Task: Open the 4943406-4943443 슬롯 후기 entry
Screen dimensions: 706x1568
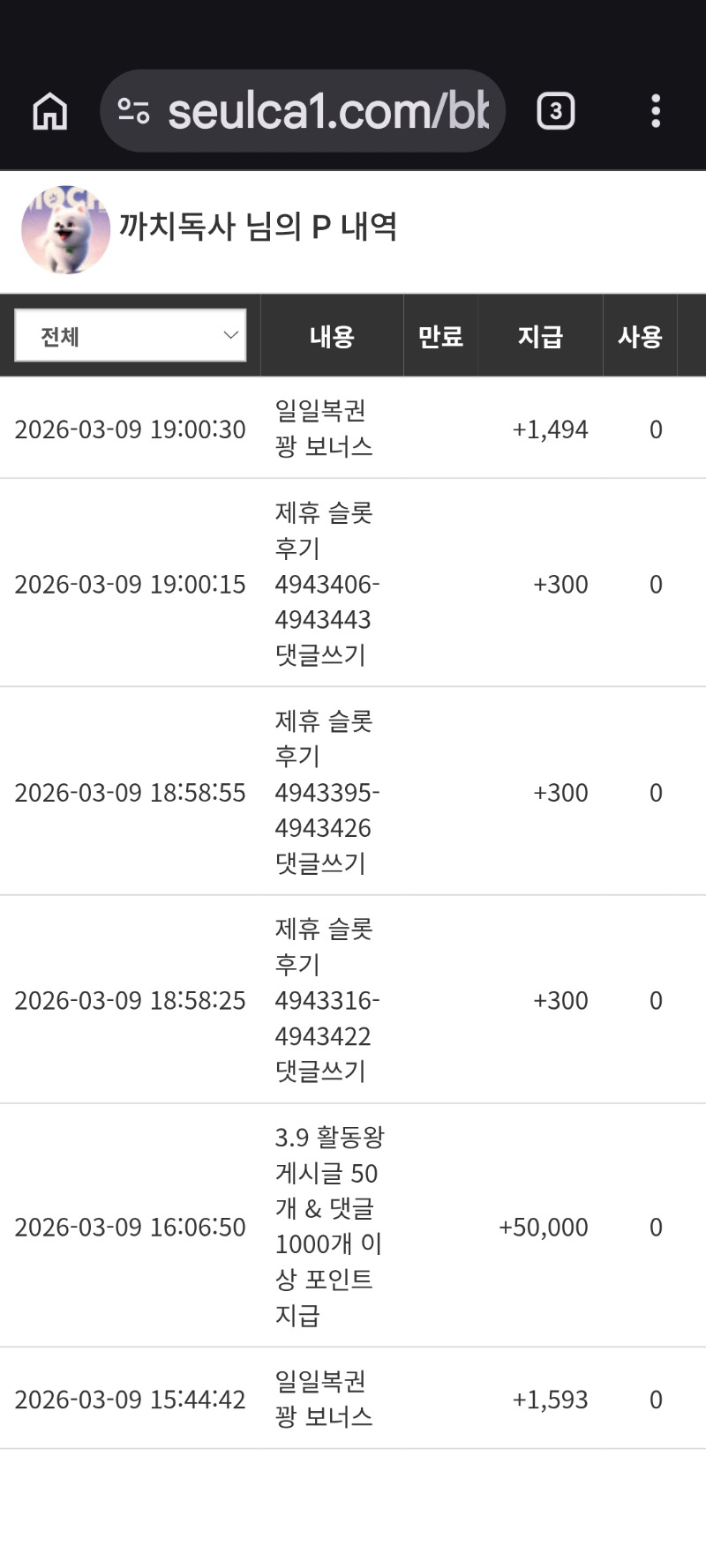Action: pyautogui.click(x=327, y=584)
